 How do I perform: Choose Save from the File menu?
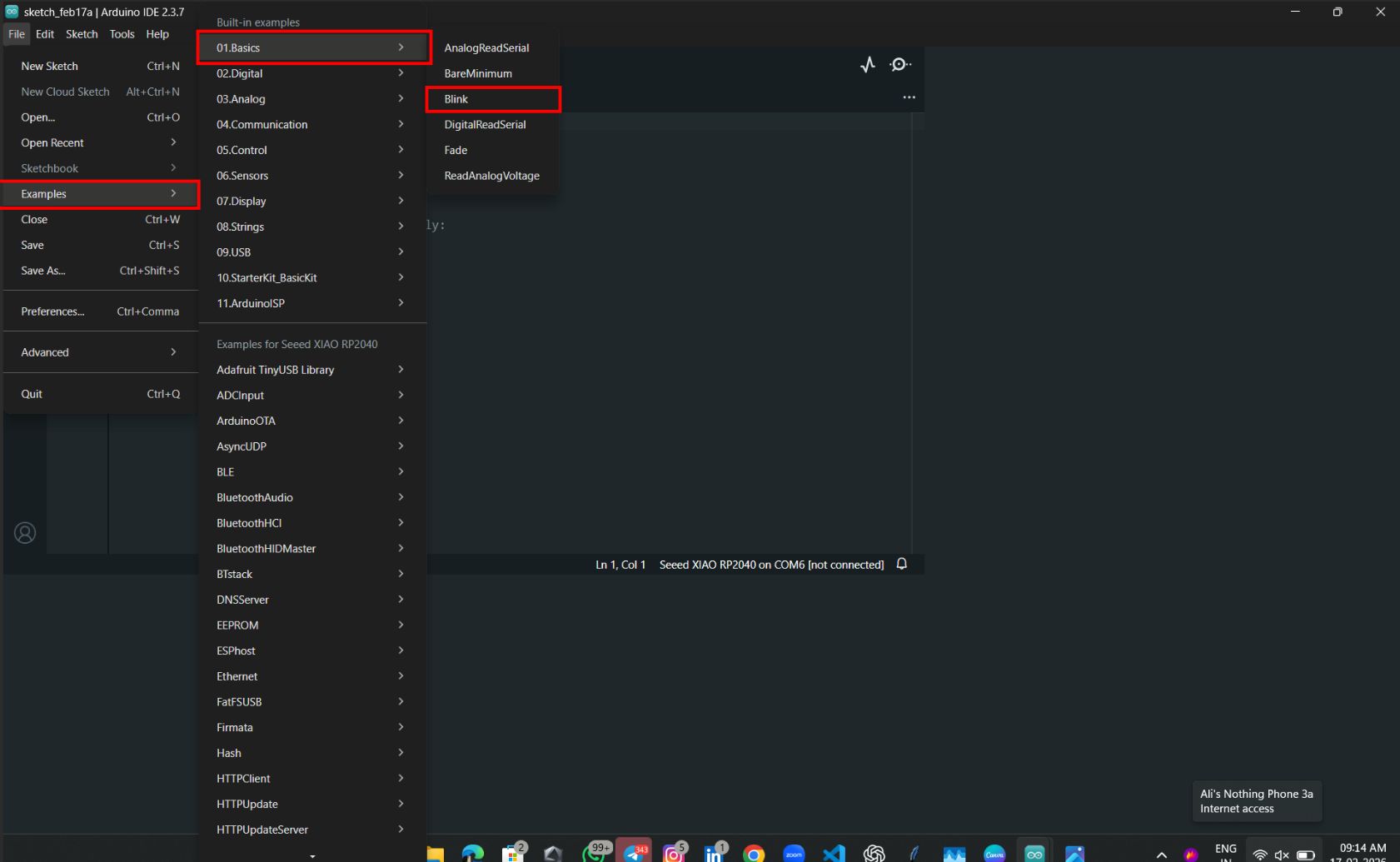(x=100, y=245)
